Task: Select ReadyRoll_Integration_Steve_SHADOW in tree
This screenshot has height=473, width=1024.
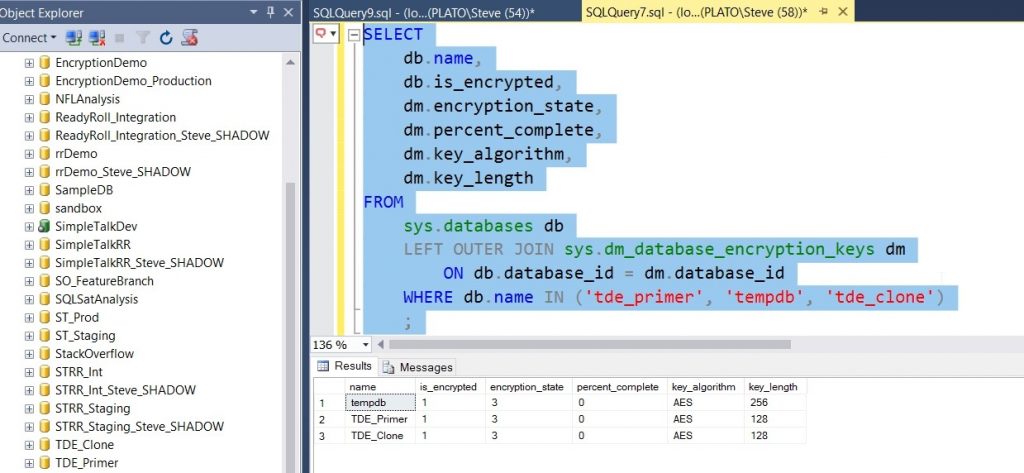Action: [162, 136]
